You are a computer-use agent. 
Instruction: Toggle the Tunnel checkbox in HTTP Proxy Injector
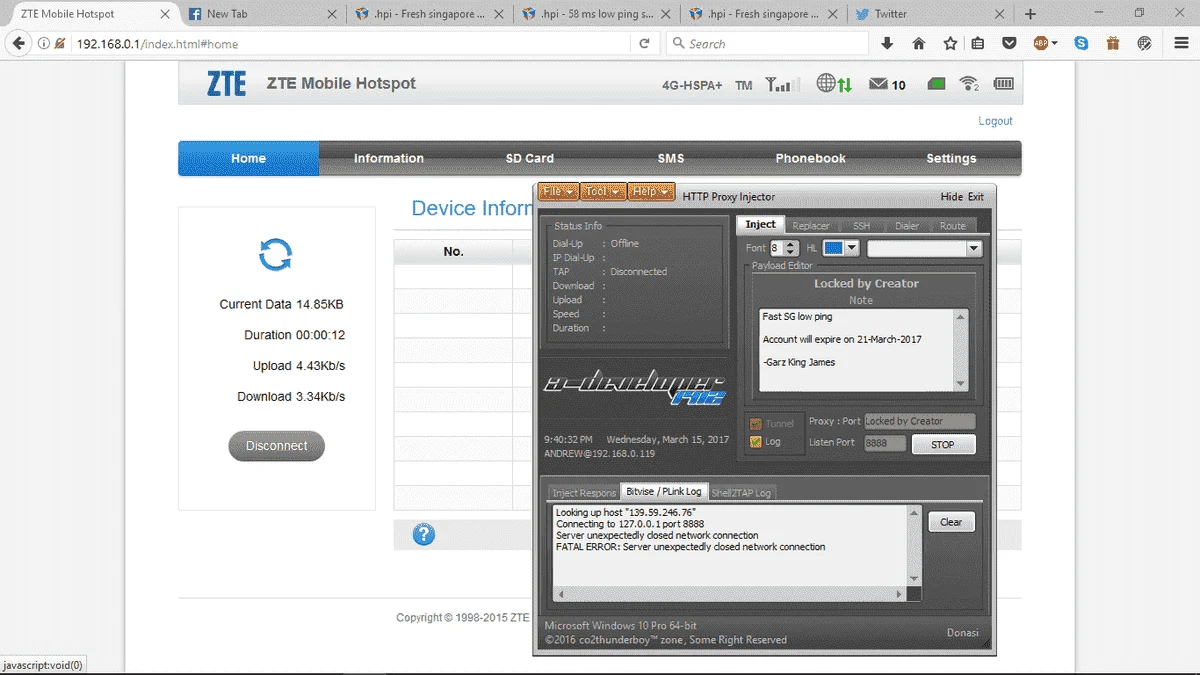(755, 423)
